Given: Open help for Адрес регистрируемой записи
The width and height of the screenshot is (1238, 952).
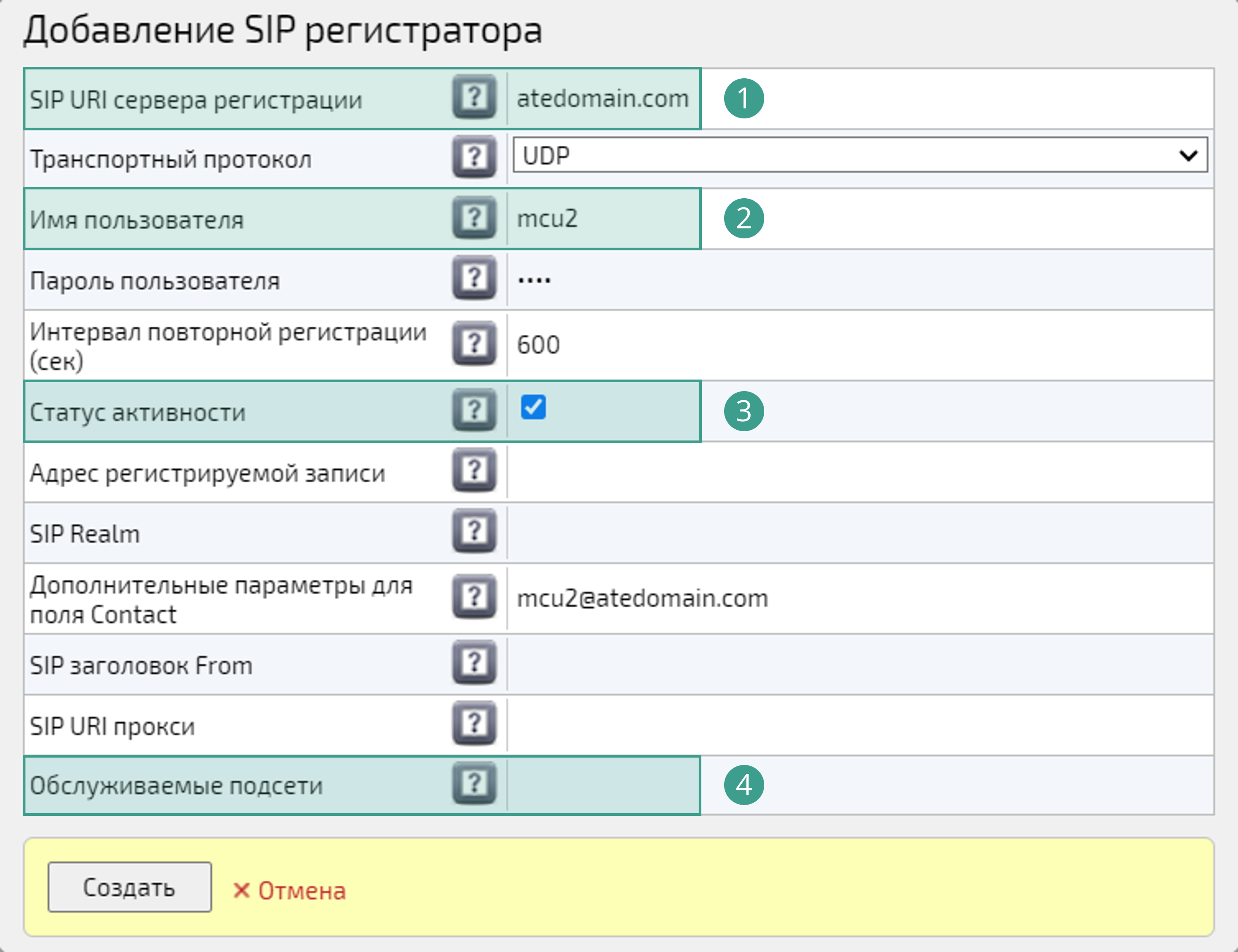Looking at the screenshot, I should (x=474, y=470).
